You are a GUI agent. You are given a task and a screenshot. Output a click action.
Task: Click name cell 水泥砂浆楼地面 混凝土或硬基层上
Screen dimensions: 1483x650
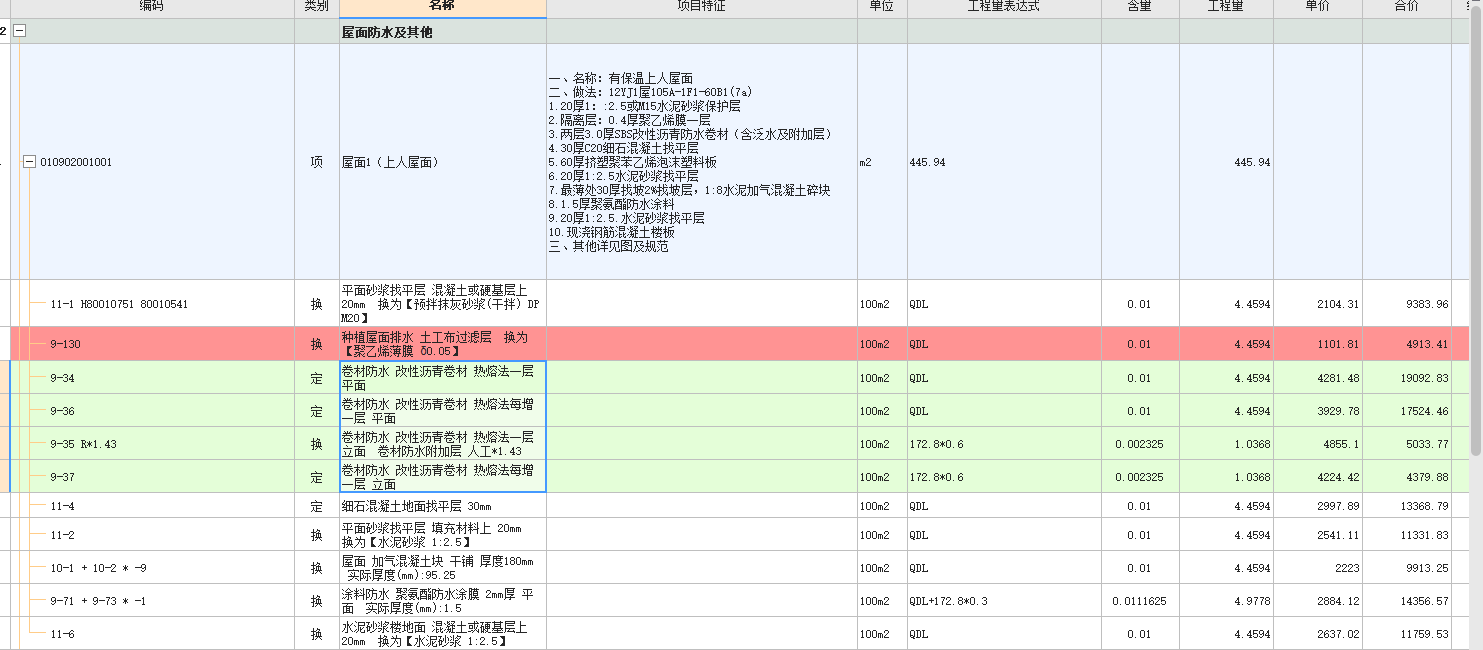(x=443, y=634)
